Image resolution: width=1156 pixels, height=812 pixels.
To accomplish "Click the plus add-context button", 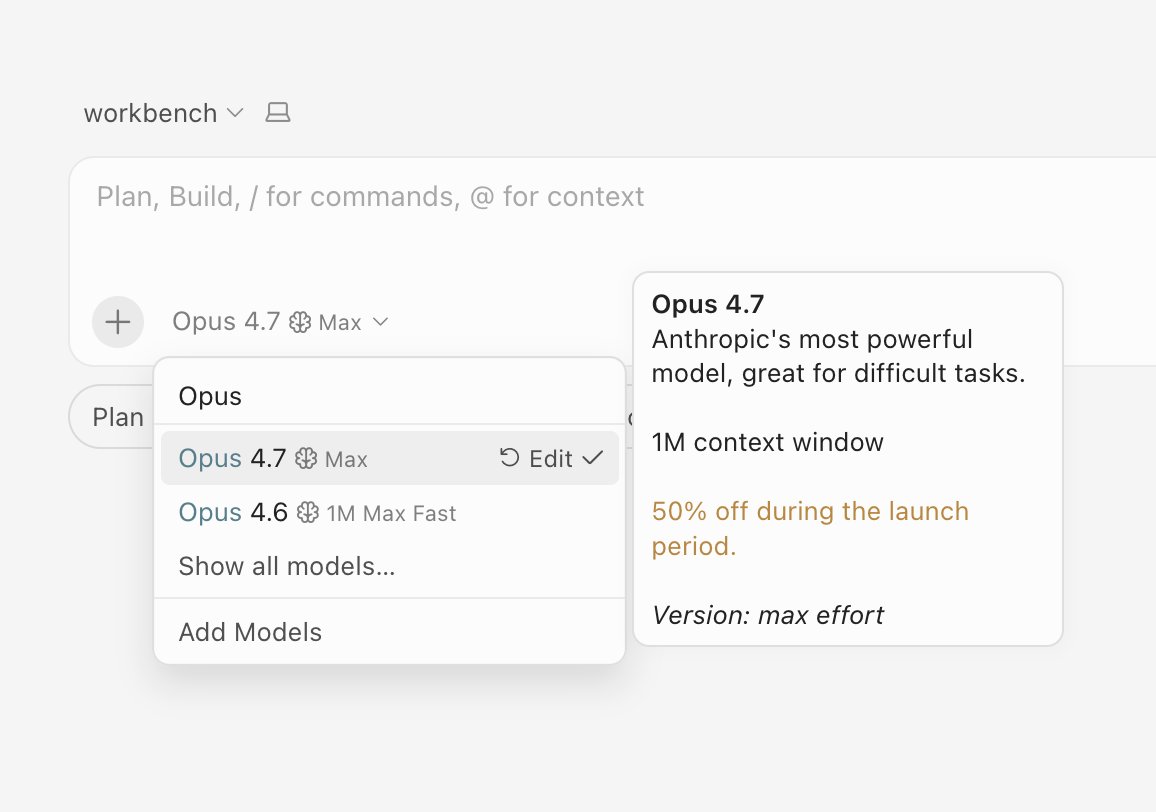I will [x=118, y=322].
